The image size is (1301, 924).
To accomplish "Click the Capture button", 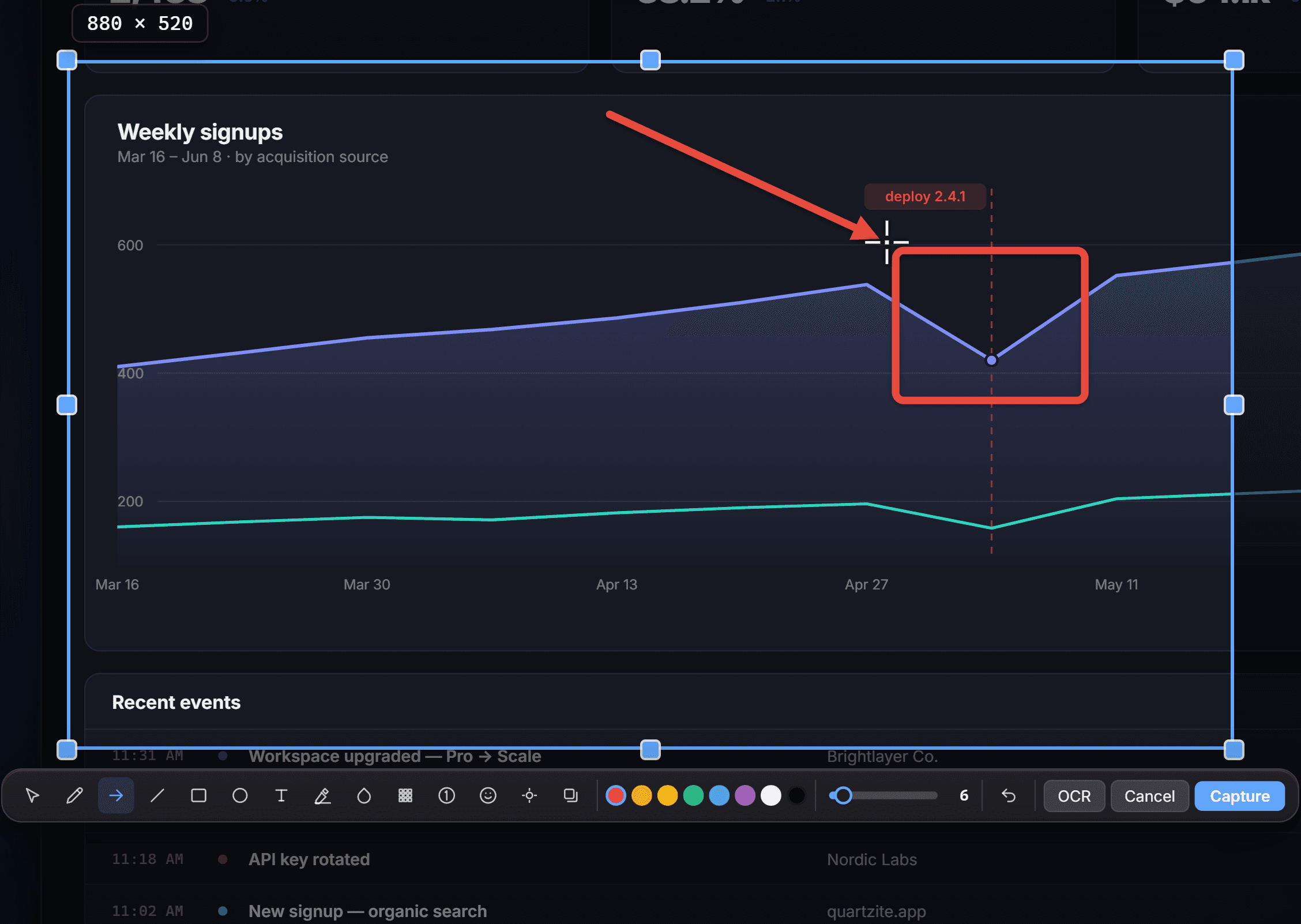I will (1240, 796).
